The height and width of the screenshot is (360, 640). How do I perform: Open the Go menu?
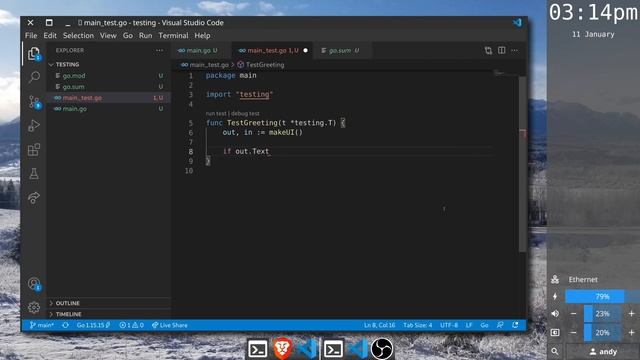pyautogui.click(x=128, y=36)
